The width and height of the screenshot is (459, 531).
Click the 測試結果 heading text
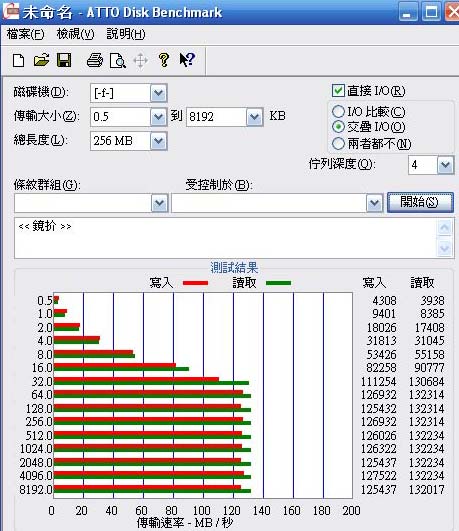tap(234, 268)
